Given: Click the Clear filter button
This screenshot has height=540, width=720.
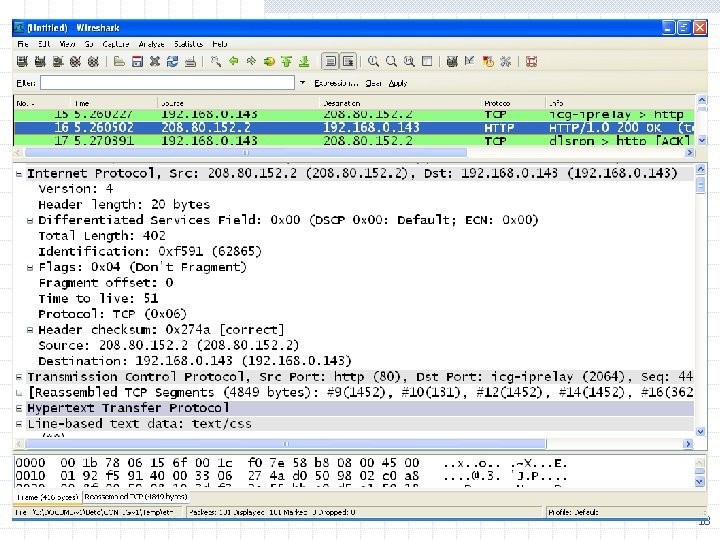Looking at the screenshot, I should pyautogui.click(x=373, y=83).
